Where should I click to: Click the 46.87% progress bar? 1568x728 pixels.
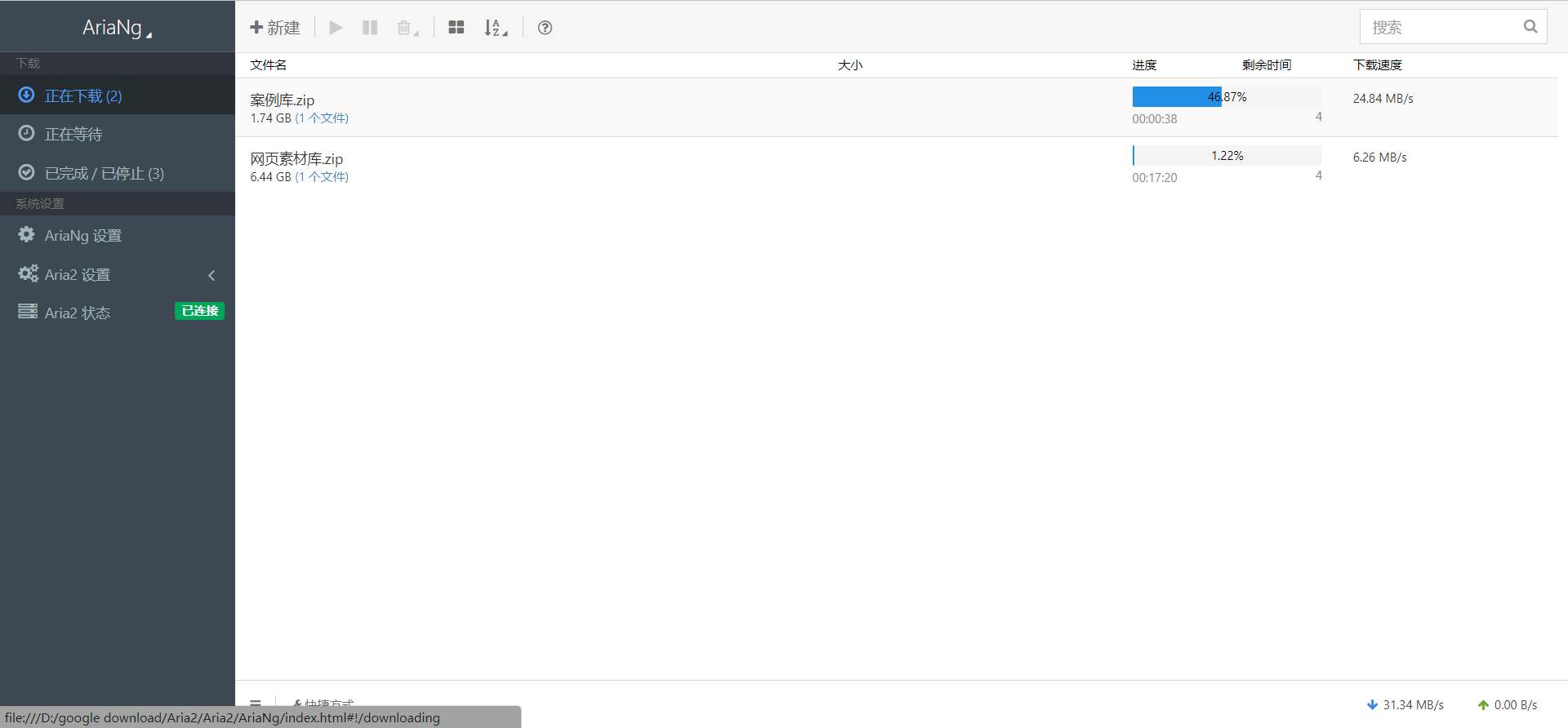coord(1227,97)
